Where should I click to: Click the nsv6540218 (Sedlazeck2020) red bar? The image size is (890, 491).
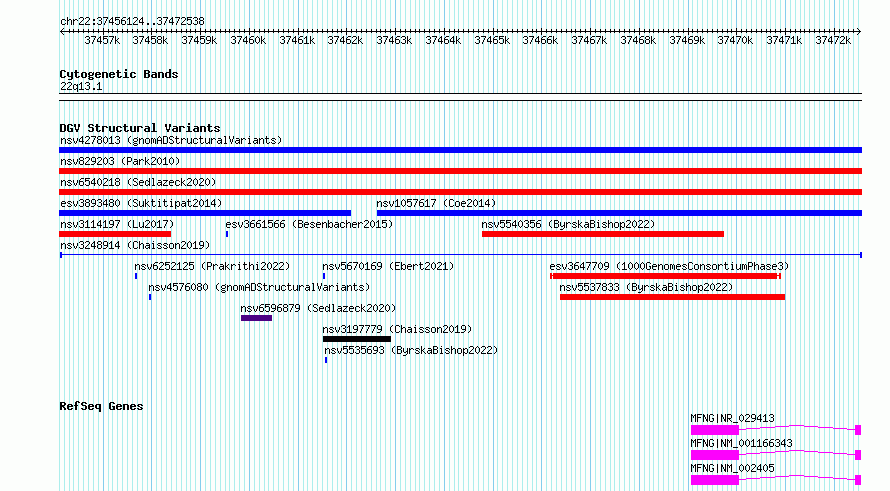pyautogui.click(x=460, y=192)
